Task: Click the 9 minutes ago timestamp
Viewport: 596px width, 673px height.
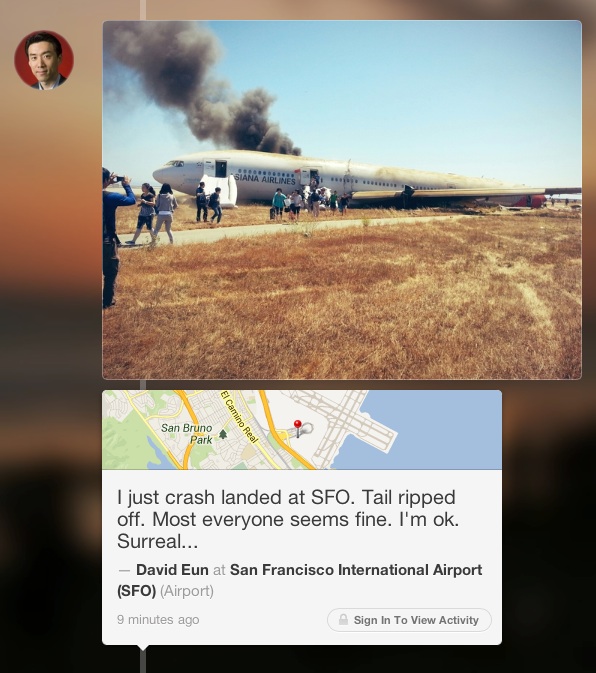Action: point(158,619)
